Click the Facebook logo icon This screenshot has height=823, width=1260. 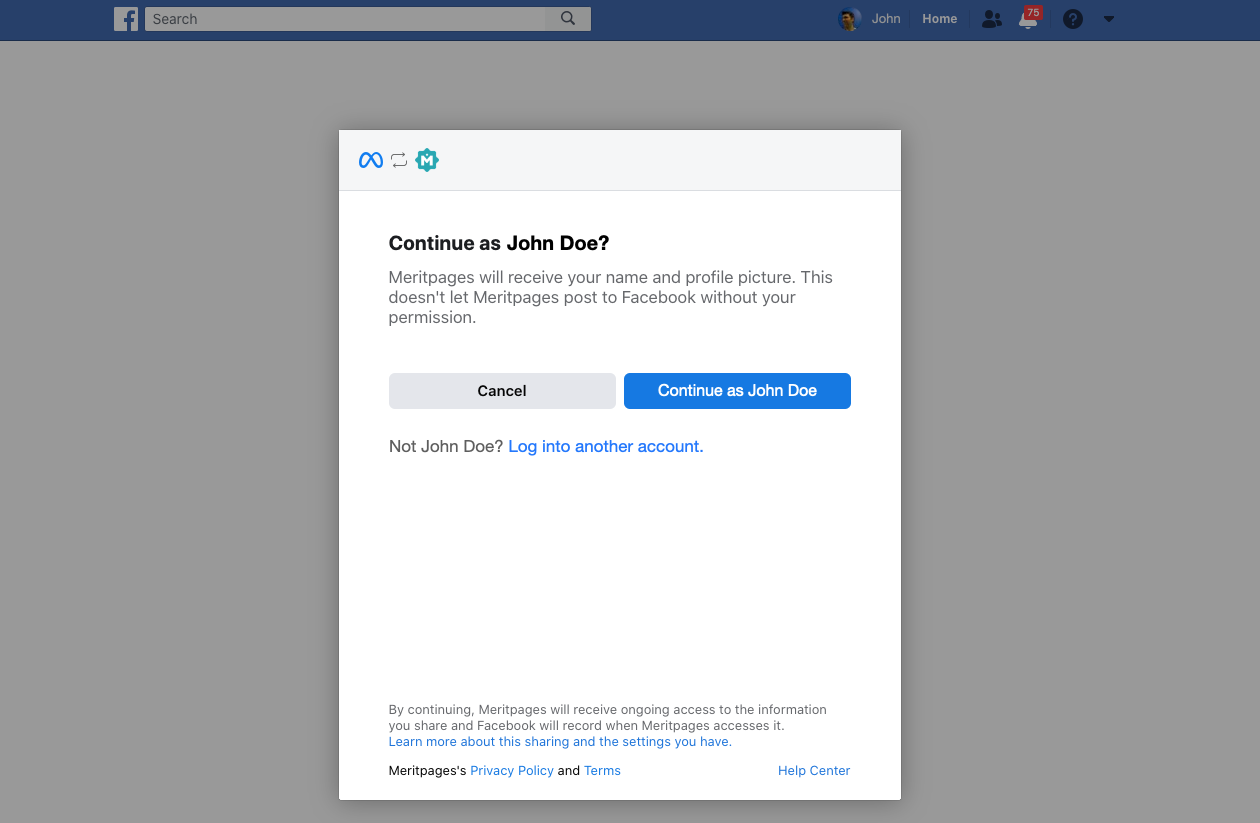click(x=126, y=19)
